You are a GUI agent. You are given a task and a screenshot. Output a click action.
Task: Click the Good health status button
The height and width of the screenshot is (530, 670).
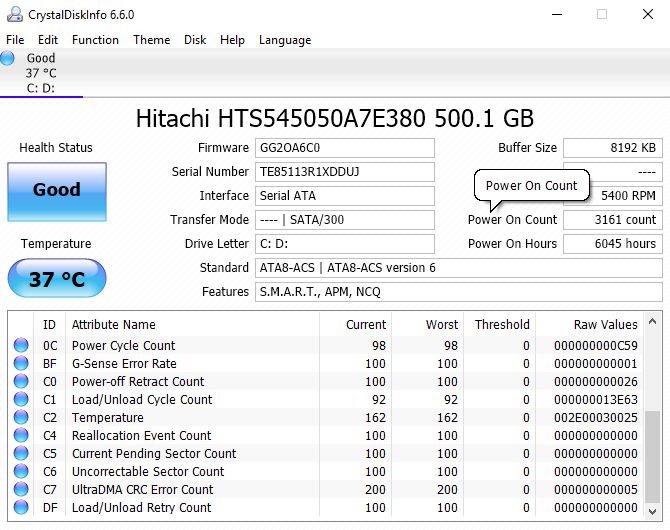(x=57, y=191)
